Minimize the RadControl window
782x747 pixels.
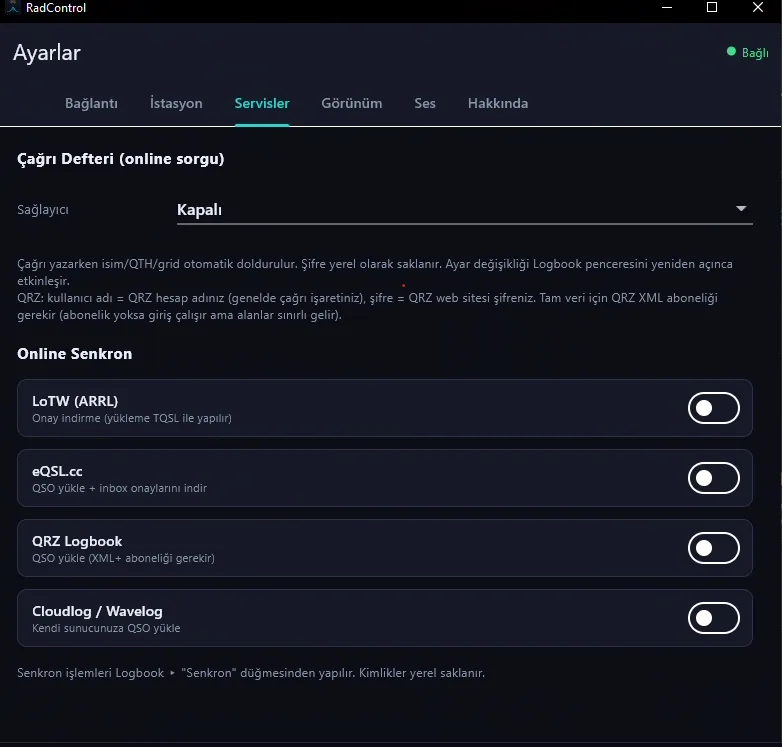coord(667,7)
